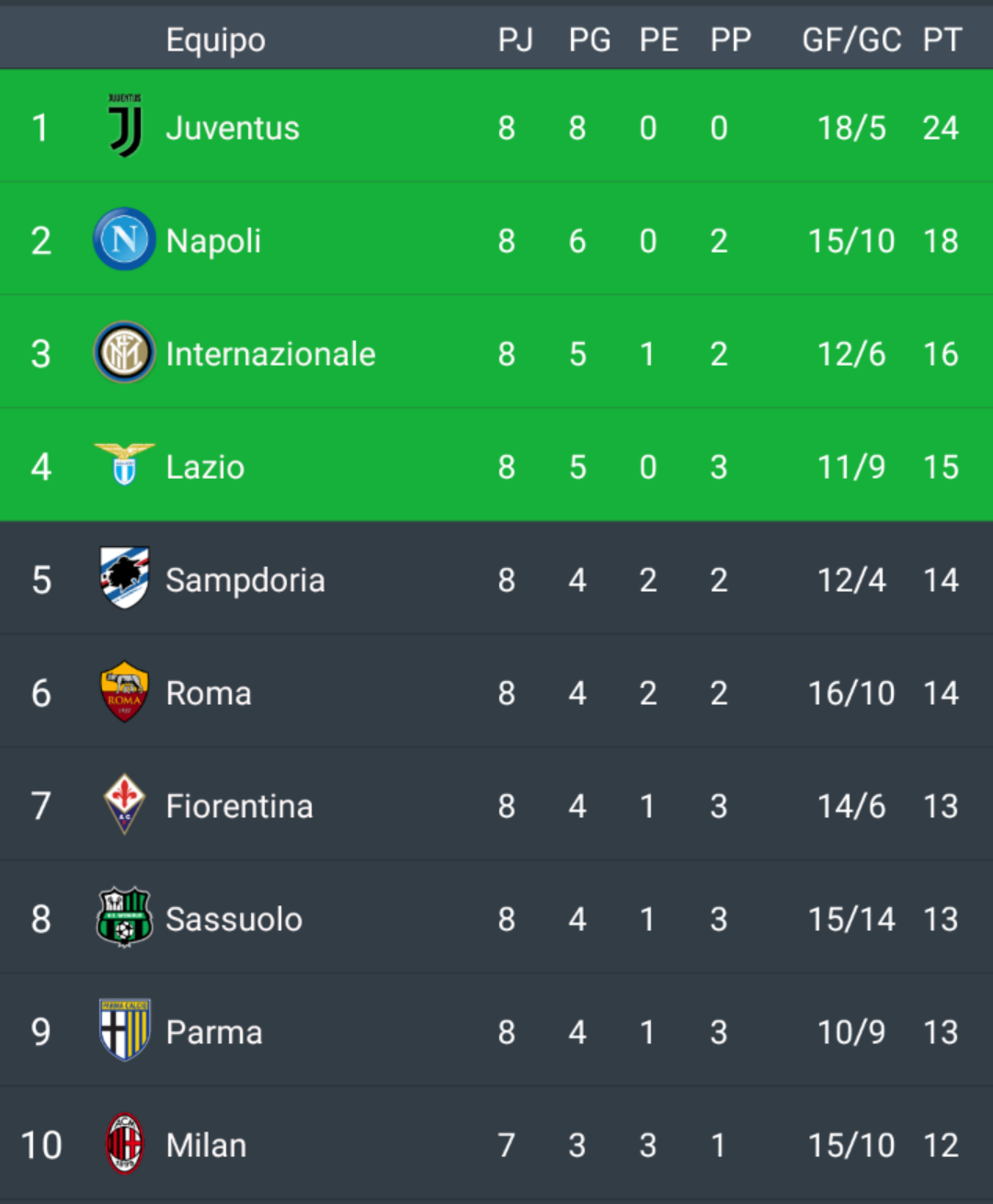
Task: Tap Napoli's 18 points value
Action: coord(941,241)
